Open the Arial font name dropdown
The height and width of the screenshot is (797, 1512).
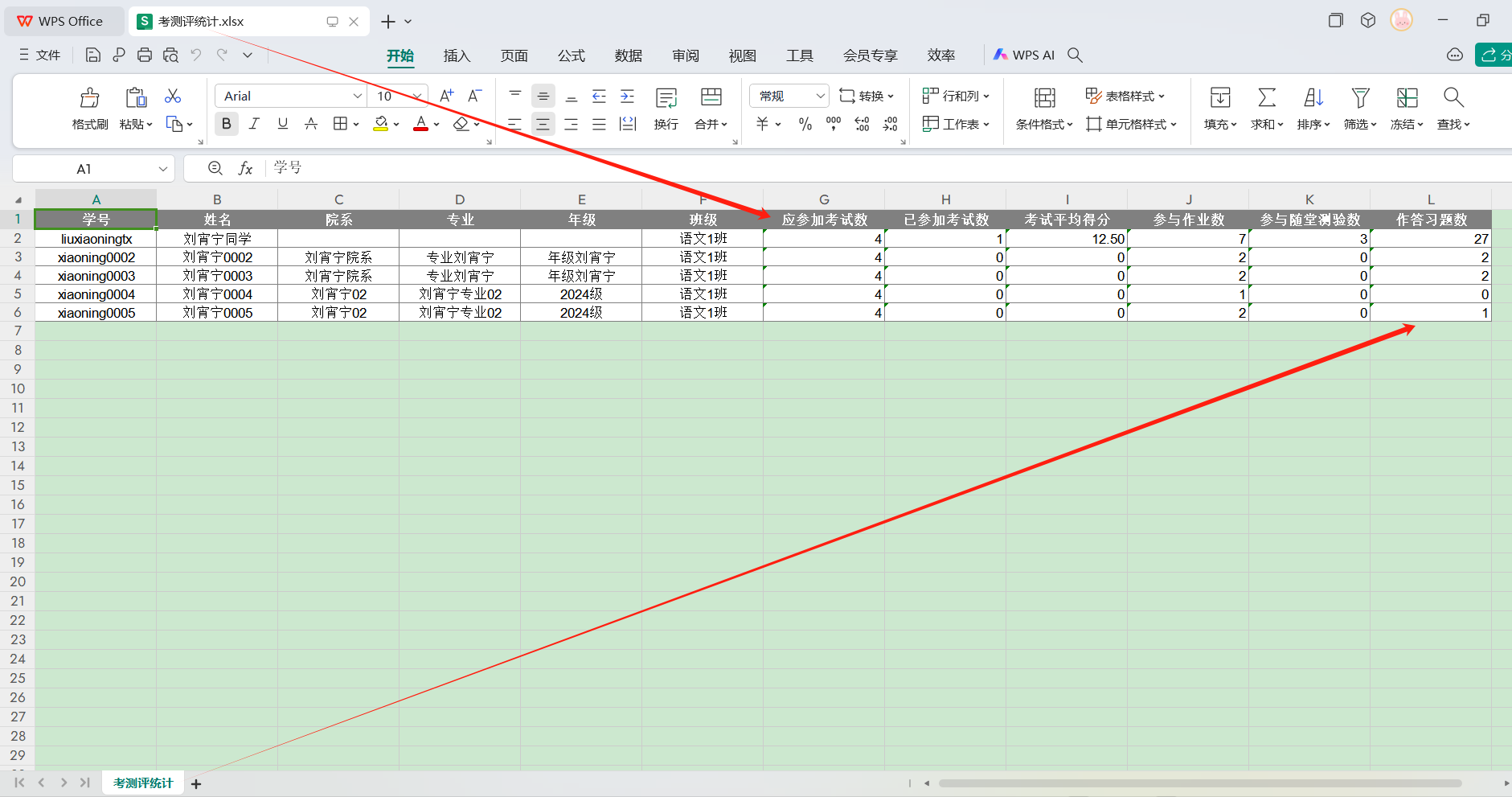point(358,97)
